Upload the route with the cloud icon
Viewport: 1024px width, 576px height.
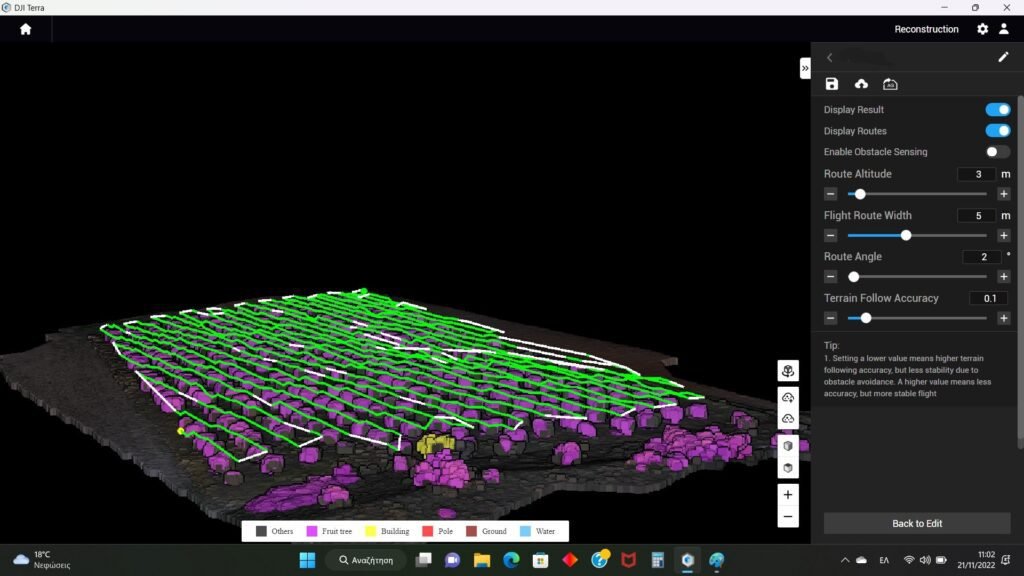[x=861, y=84]
